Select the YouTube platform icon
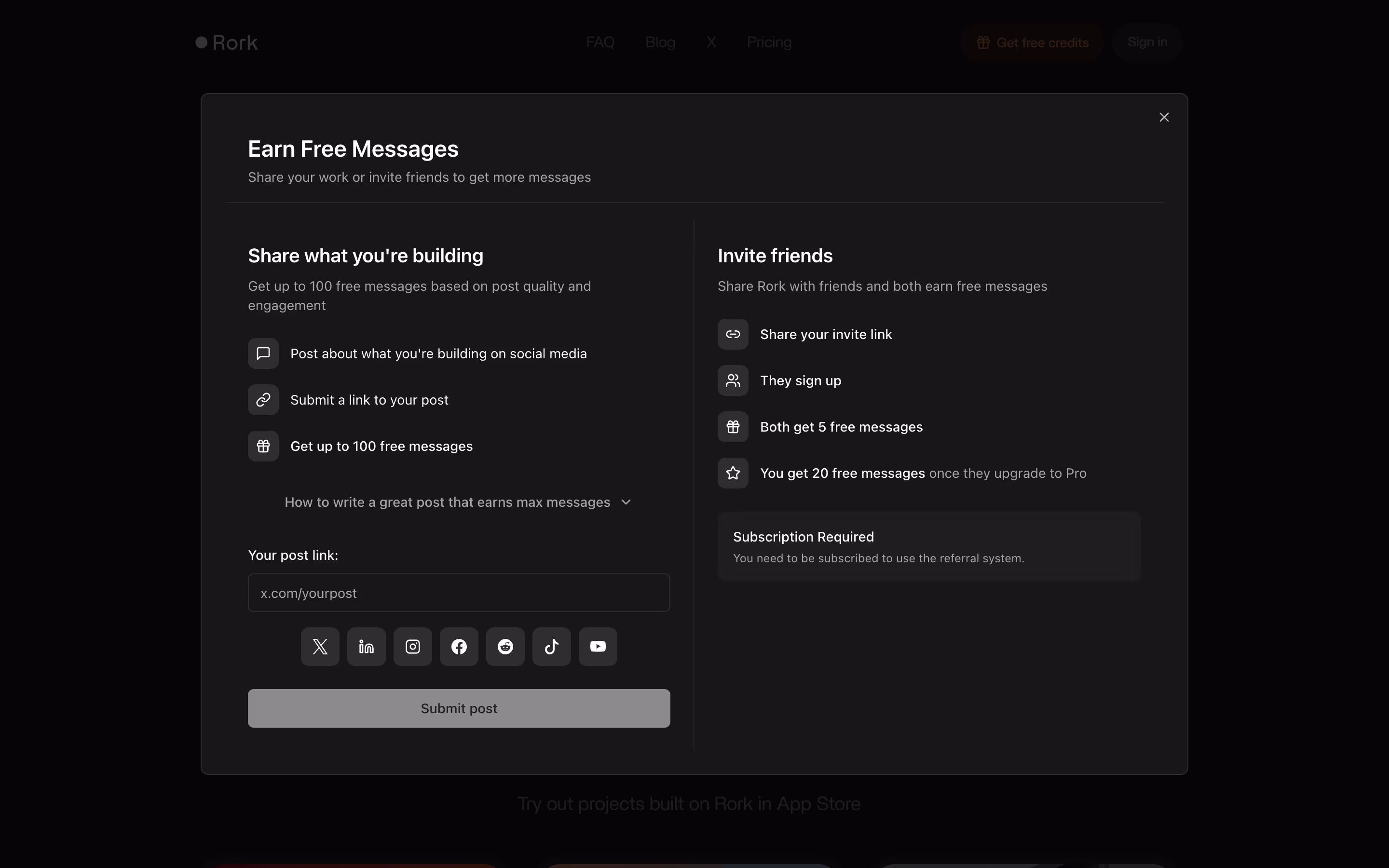 pyautogui.click(x=598, y=646)
